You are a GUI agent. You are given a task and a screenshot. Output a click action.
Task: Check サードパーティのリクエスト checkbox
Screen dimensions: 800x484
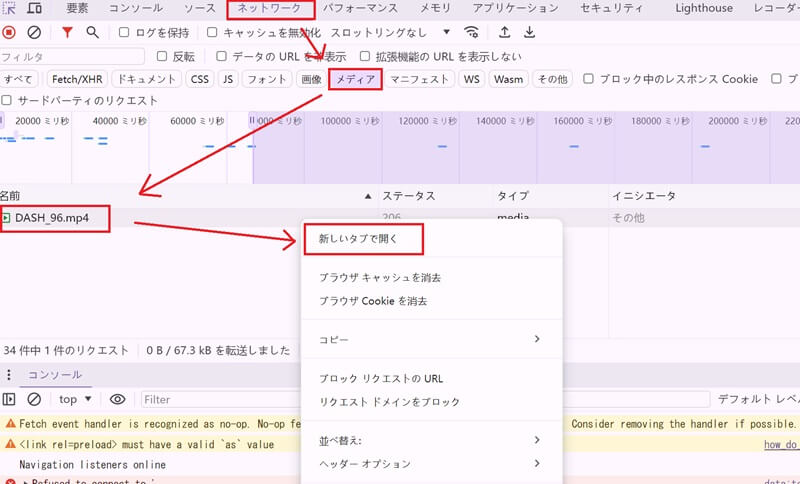[7, 100]
